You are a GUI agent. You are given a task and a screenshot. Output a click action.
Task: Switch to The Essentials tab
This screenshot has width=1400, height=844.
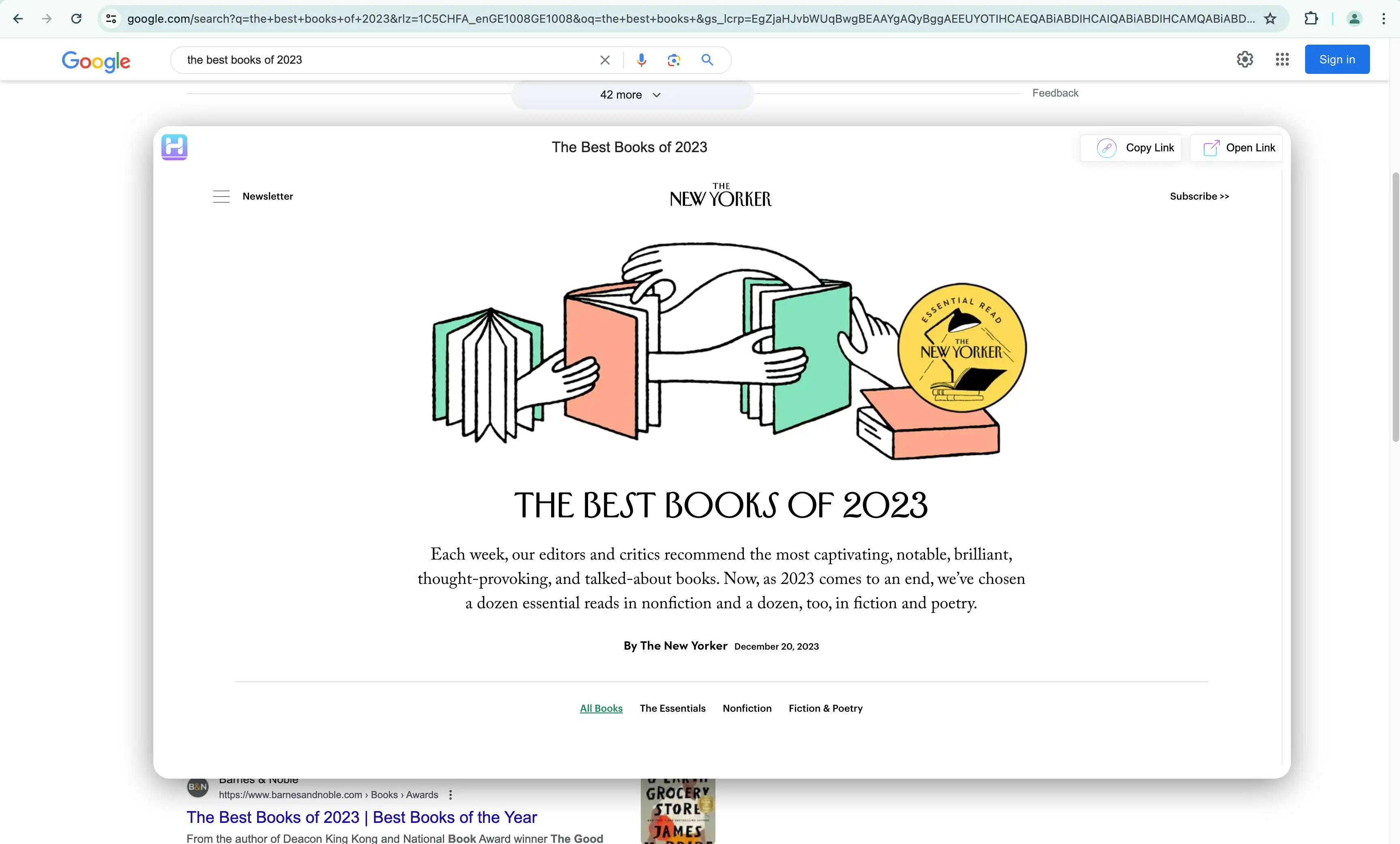point(673,708)
